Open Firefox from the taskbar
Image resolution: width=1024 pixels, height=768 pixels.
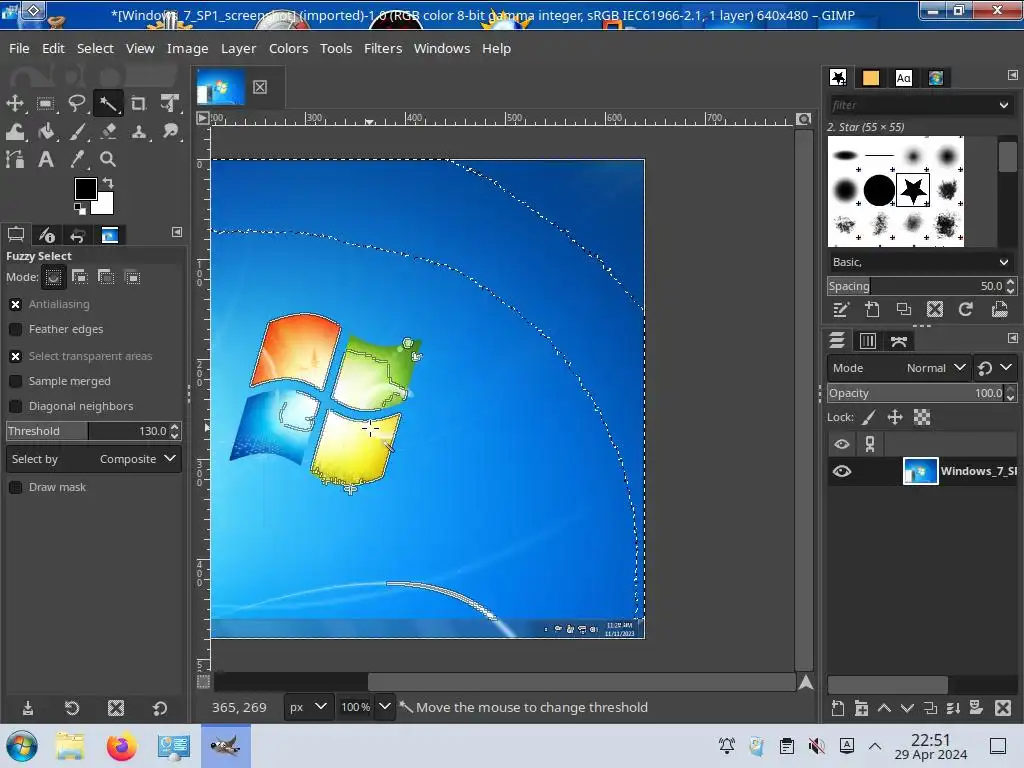(122, 746)
